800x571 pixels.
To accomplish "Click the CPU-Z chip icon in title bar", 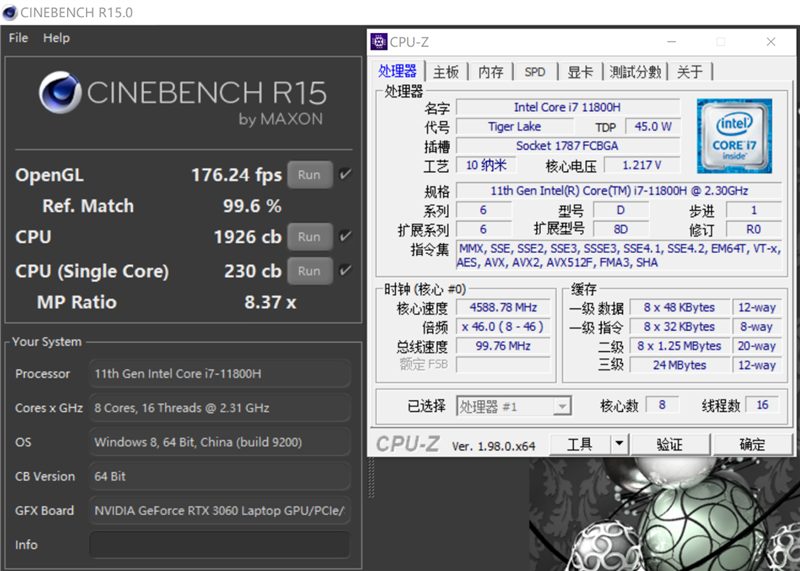I will pyautogui.click(x=379, y=42).
